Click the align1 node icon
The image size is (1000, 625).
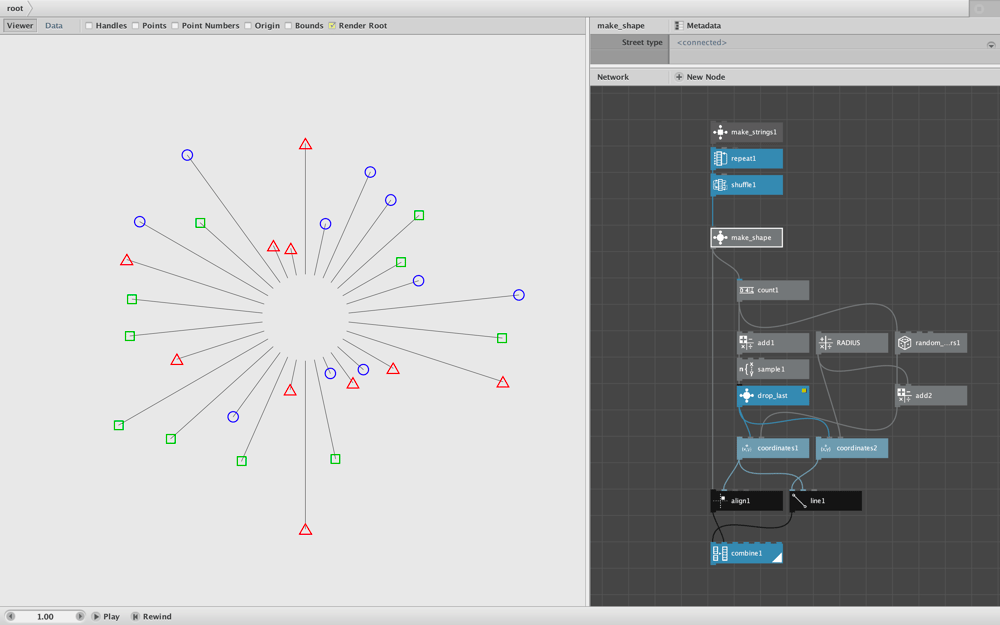click(720, 501)
